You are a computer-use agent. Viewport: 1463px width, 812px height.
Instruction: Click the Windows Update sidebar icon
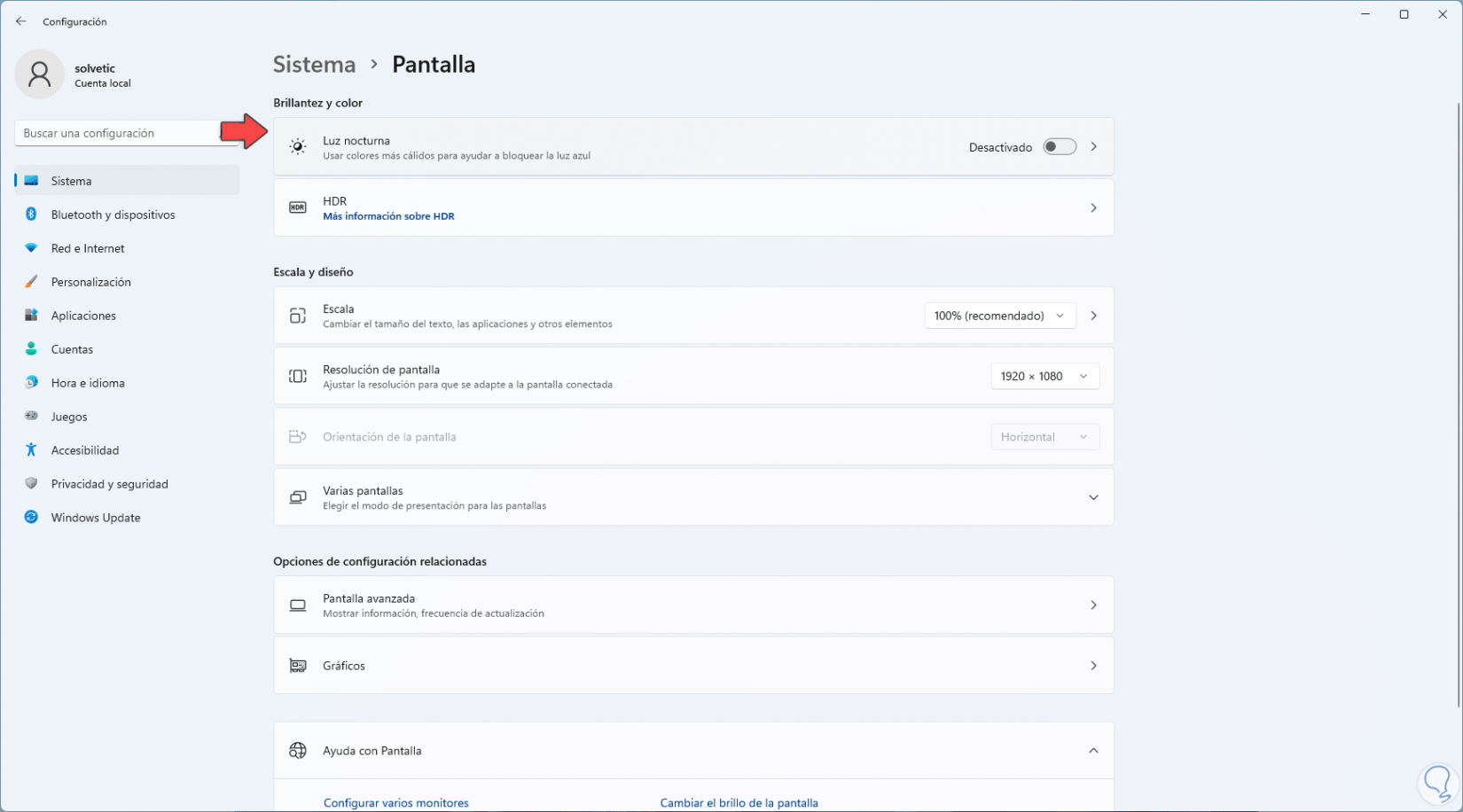pos(31,518)
